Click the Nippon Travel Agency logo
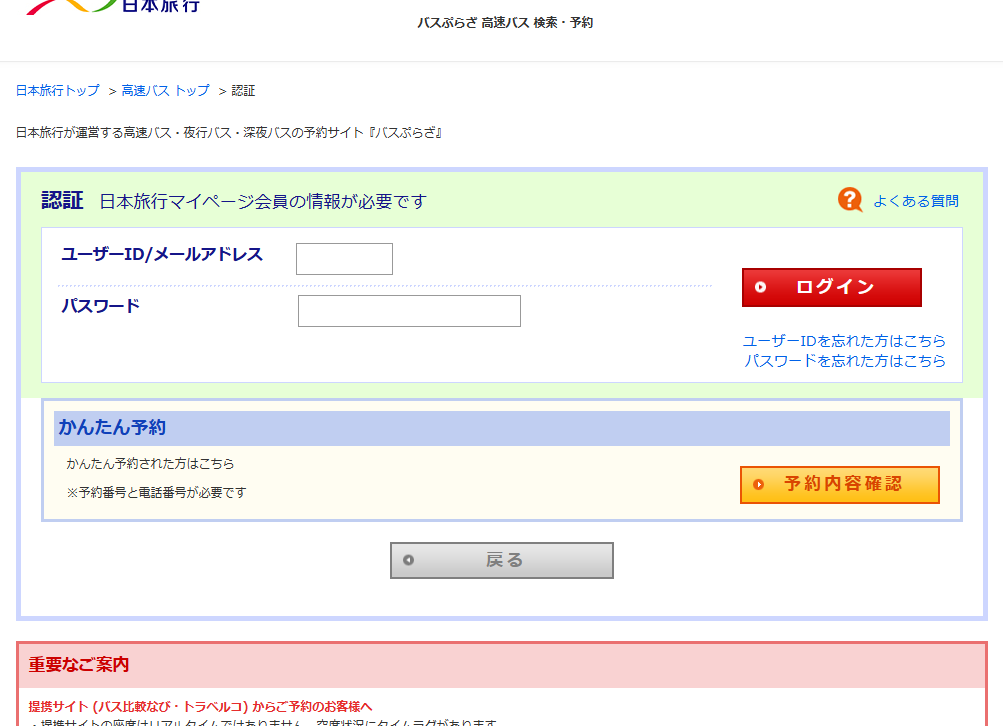 [x=113, y=6]
